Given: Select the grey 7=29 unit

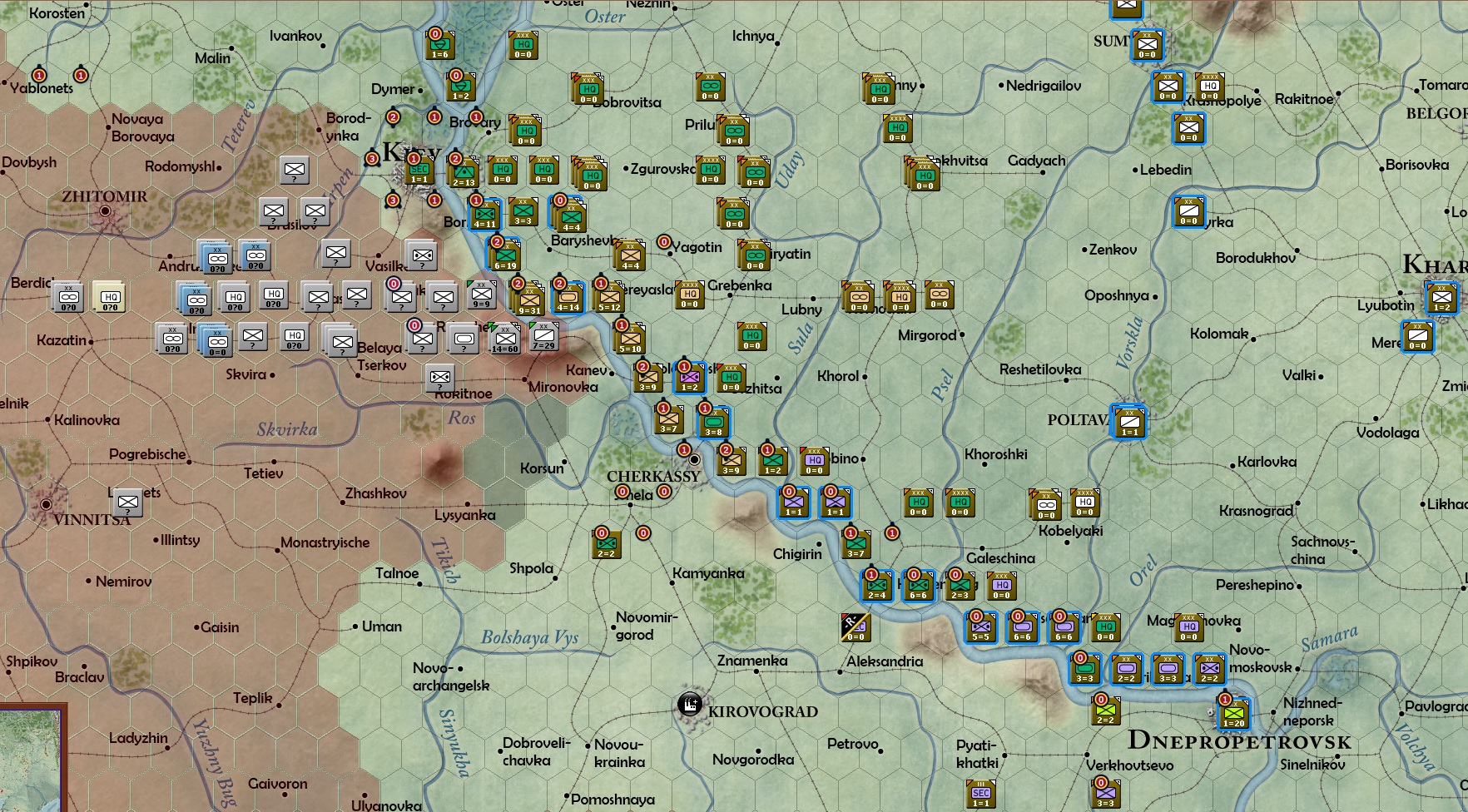Looking at the screenshot, I should pyautogui.click(x=543, y=336).
